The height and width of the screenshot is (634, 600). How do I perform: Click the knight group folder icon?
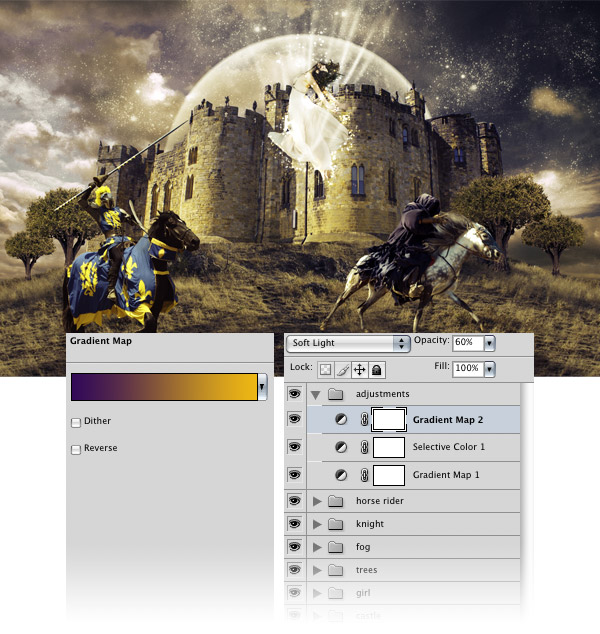(x=336, y=524)
